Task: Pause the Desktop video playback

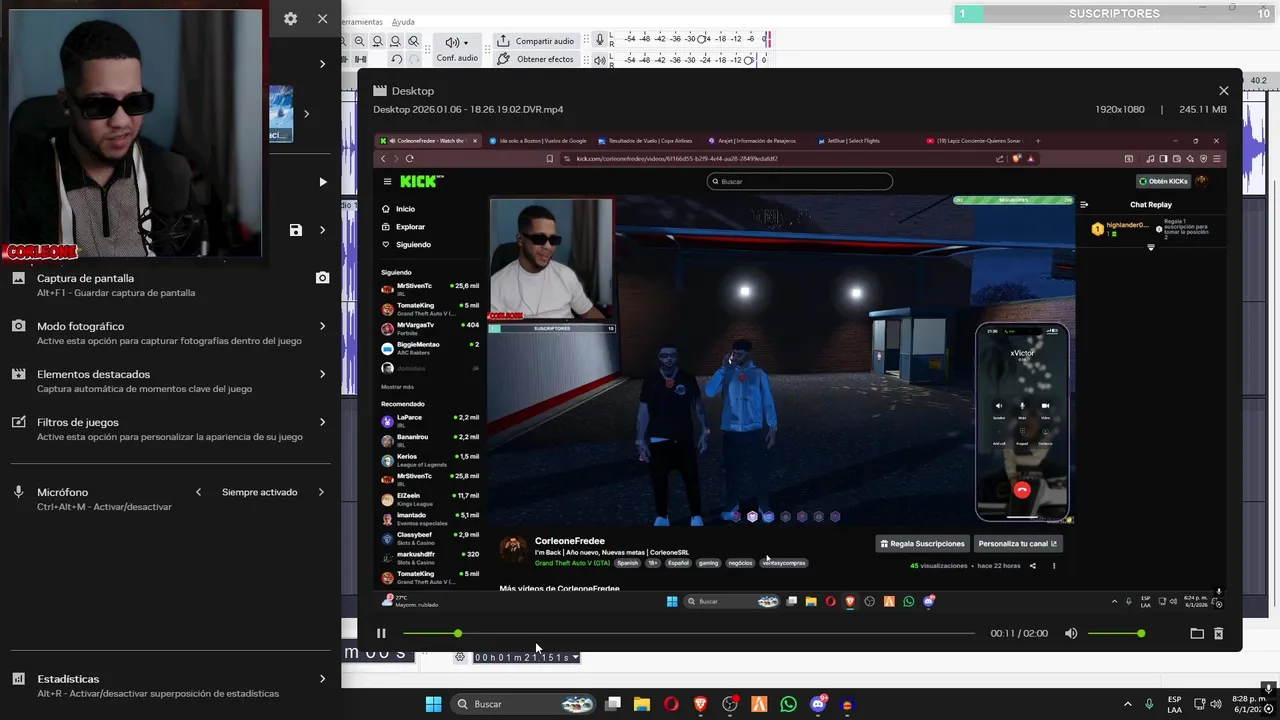Action: point(381,633)
